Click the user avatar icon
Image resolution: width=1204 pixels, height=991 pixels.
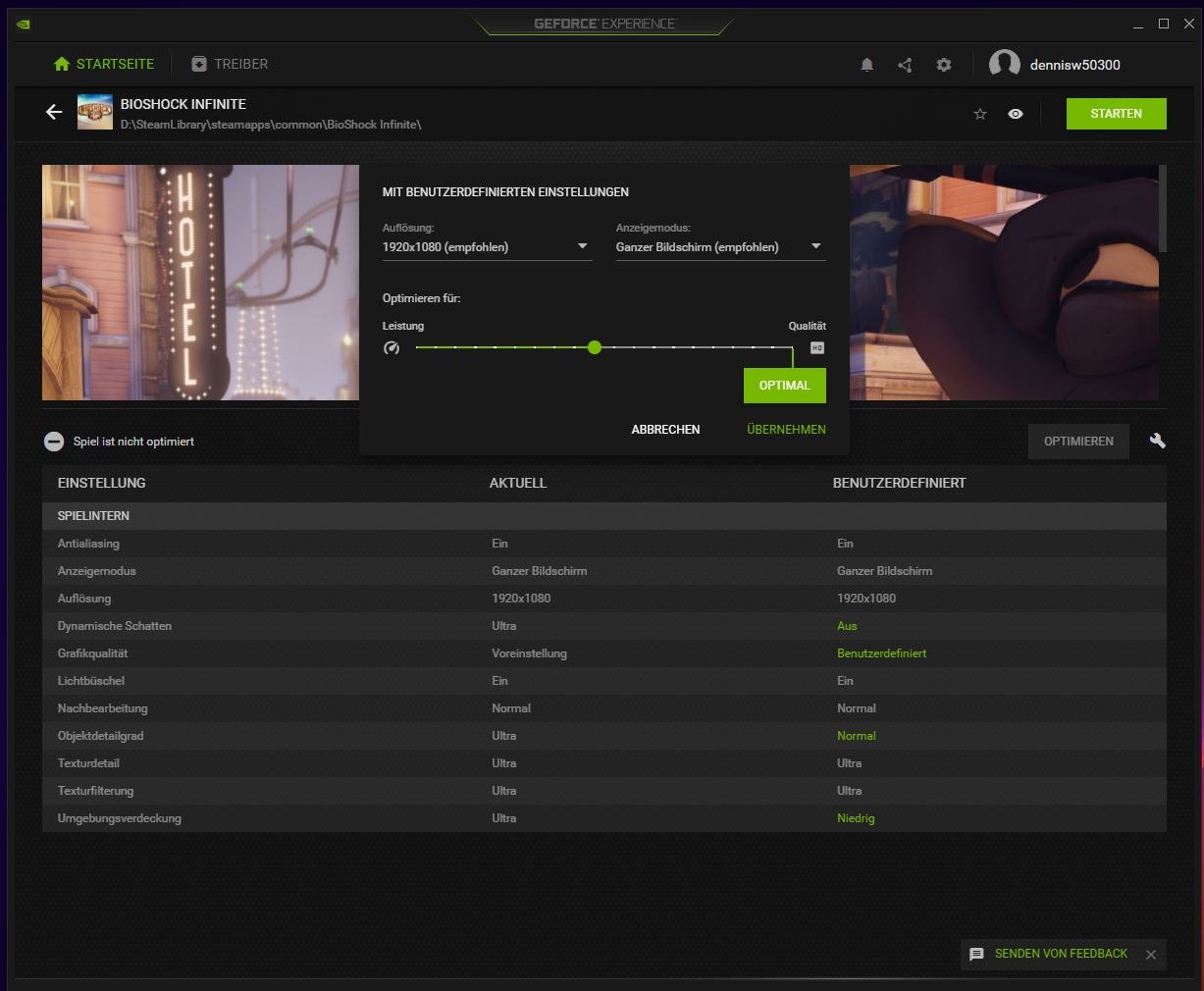coord(1004,65)
